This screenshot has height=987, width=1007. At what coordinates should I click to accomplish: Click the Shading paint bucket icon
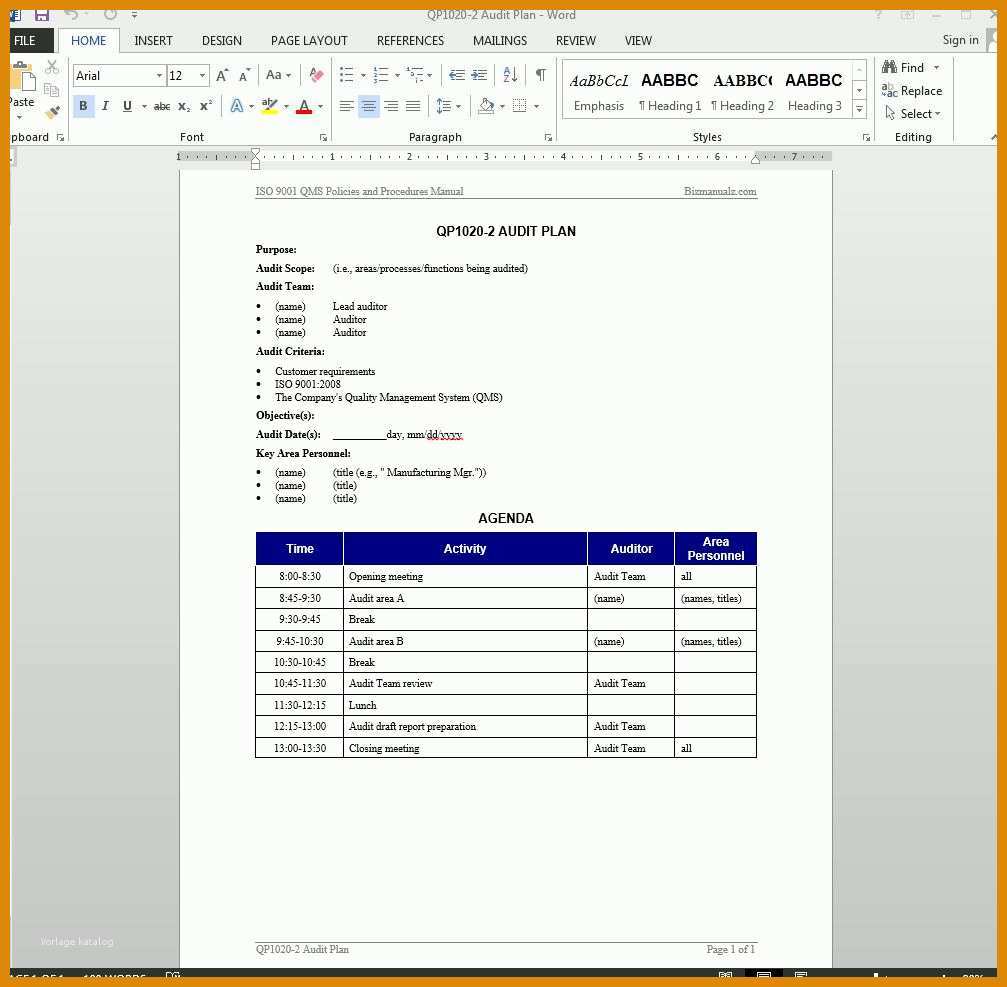coord(486,106)
